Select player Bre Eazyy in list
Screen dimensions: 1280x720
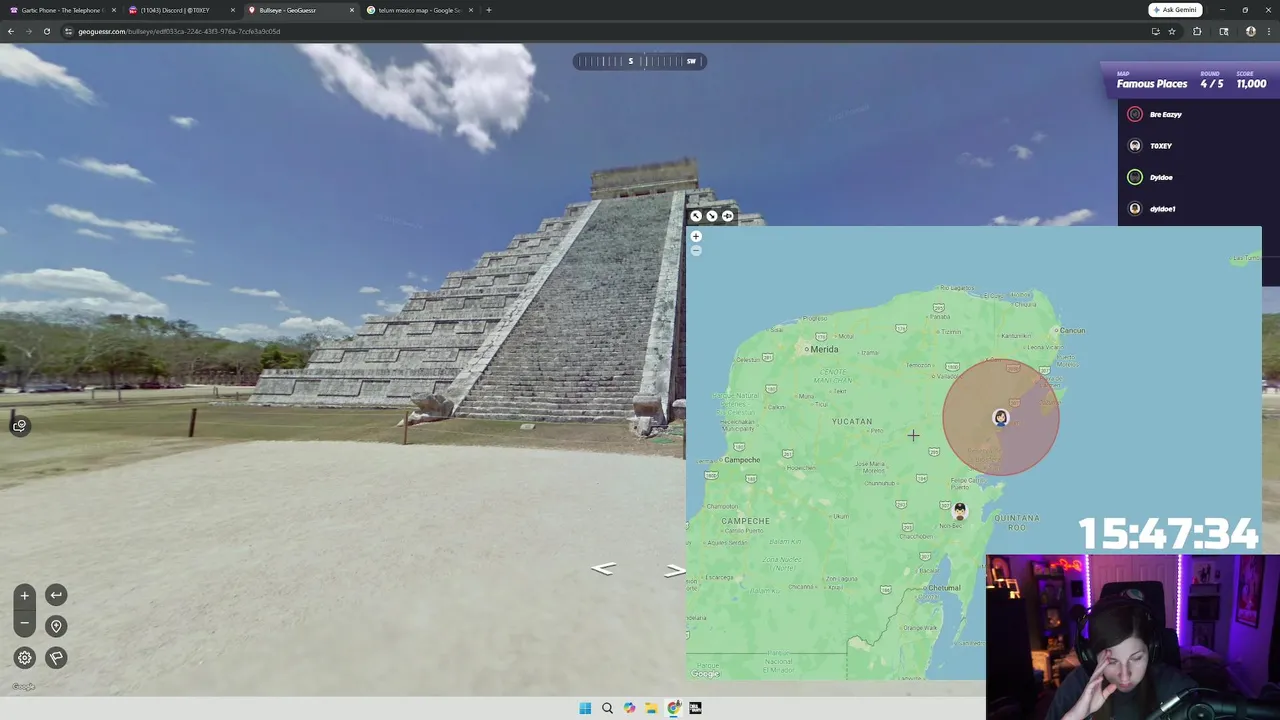(1165, 114)
